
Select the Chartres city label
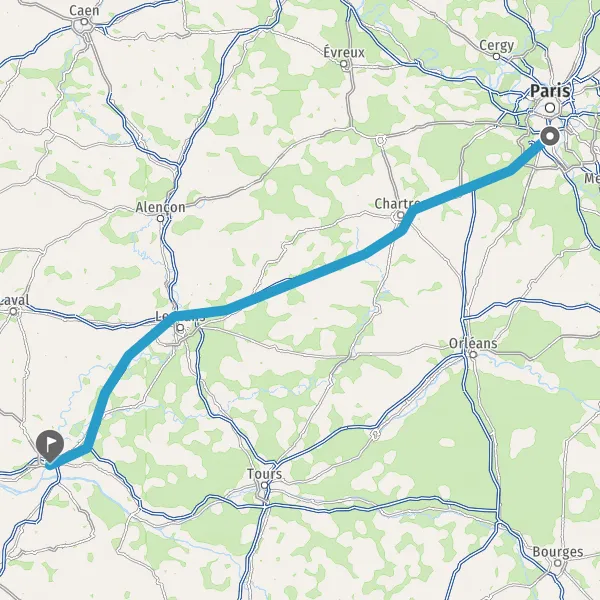(397, 204)
